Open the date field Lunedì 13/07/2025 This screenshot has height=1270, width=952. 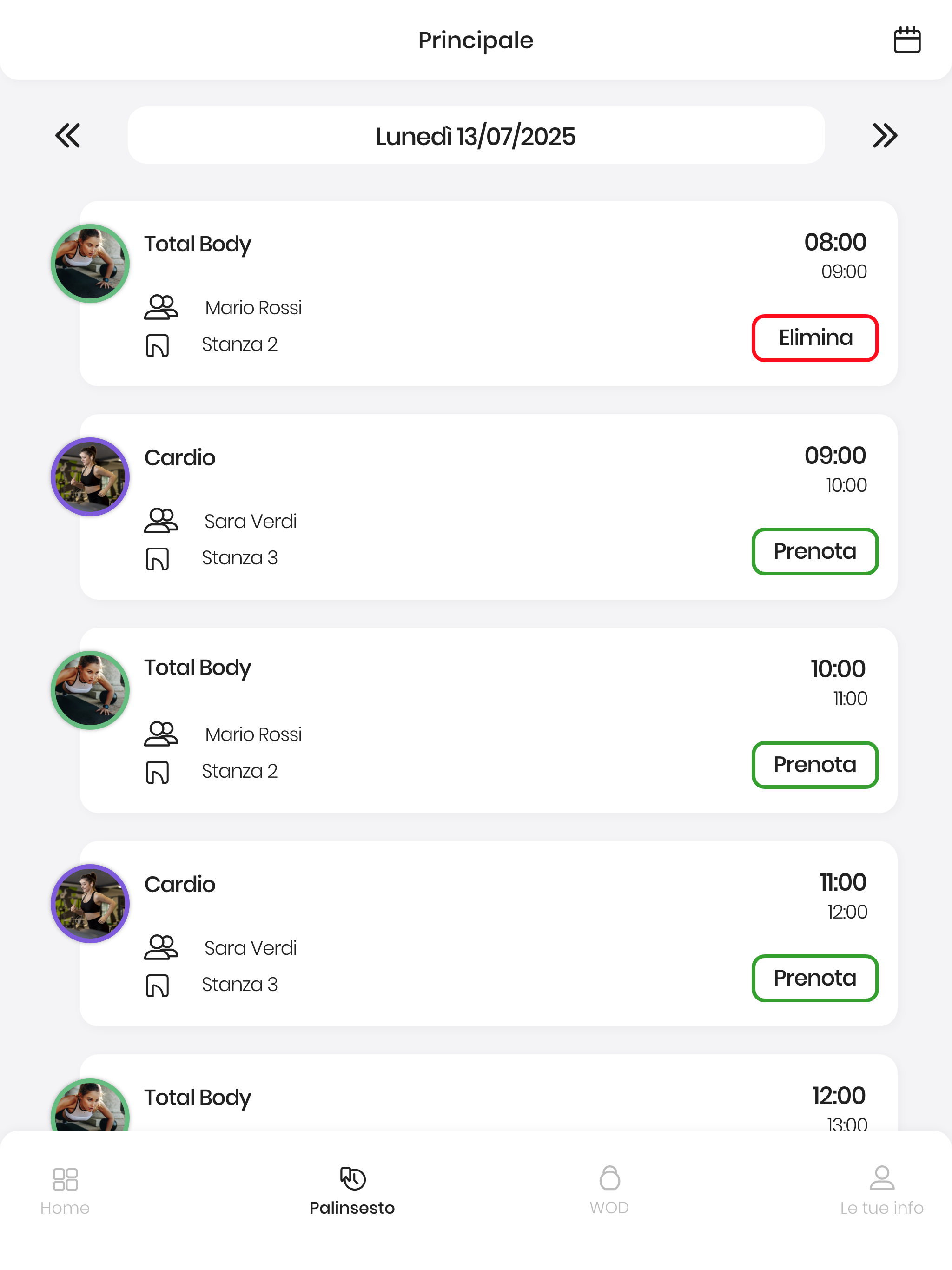point(476,135)
